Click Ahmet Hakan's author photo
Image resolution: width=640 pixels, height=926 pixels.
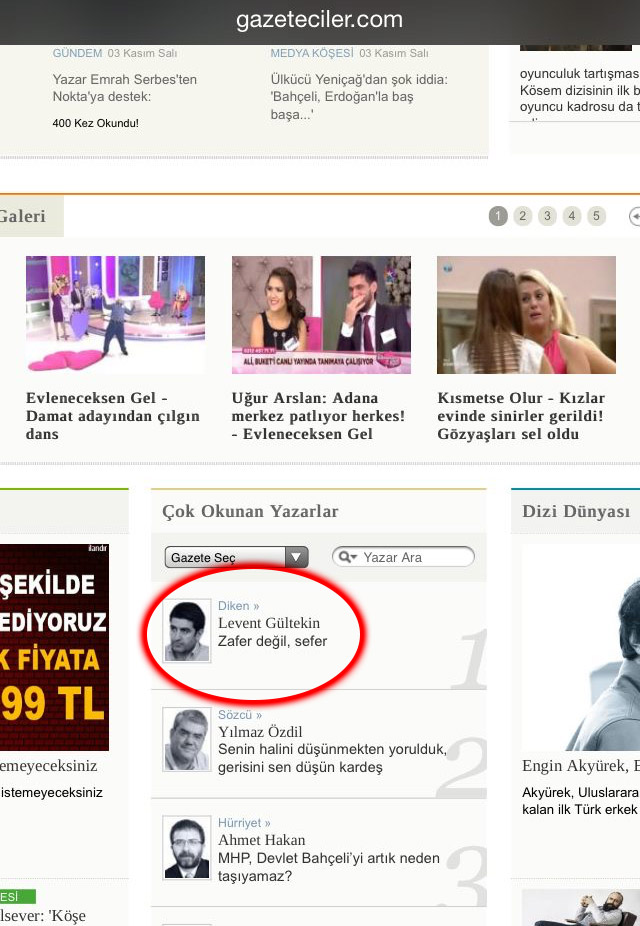pyautogui.click(x=187, y=848)
